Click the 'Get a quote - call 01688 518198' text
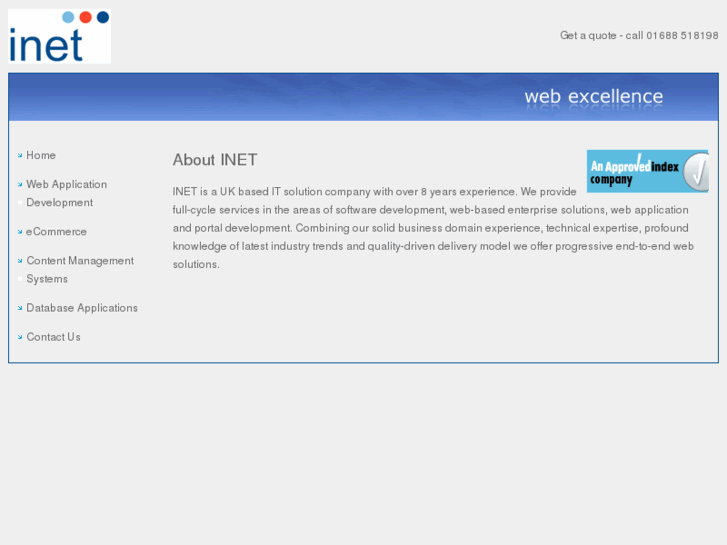The width and height of the screenshot is (727, 545). click(639, 36)
